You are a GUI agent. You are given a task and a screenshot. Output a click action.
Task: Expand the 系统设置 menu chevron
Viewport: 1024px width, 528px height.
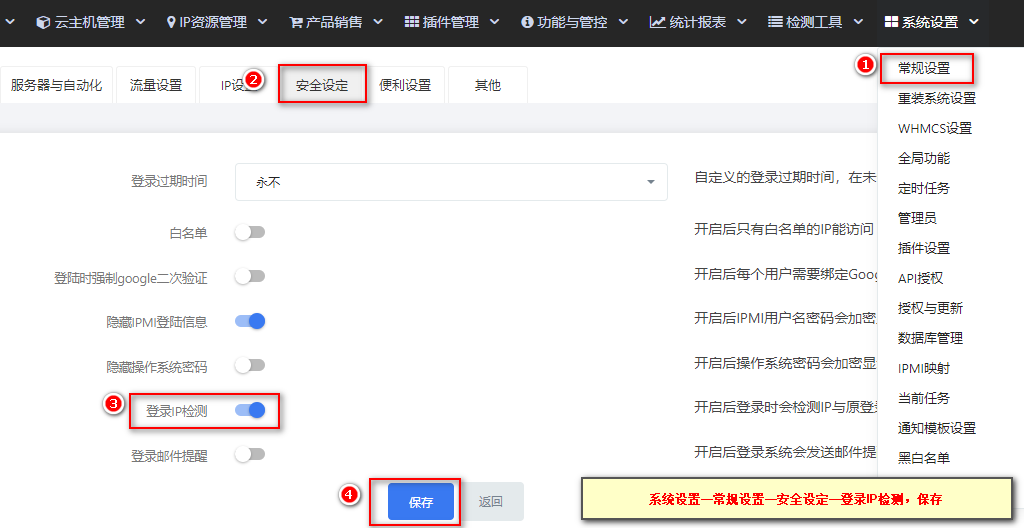point(974,22)
